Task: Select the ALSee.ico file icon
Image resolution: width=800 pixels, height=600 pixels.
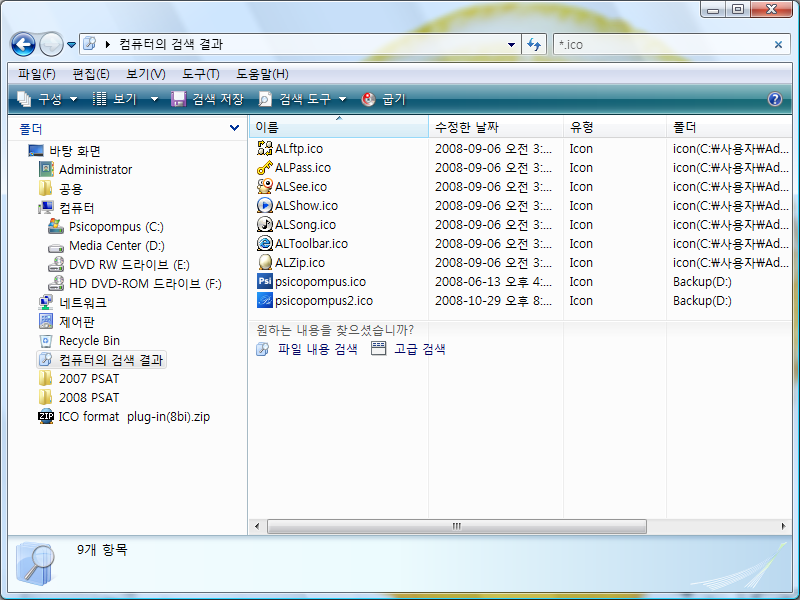Action: 265,186
